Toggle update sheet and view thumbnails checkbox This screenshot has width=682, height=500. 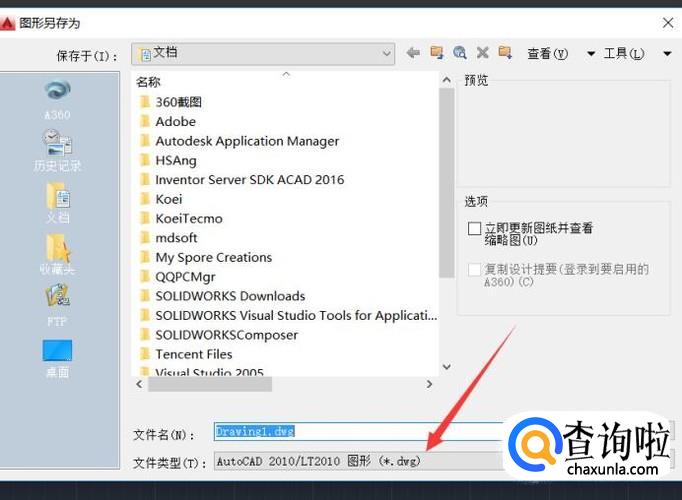[474, 228]
